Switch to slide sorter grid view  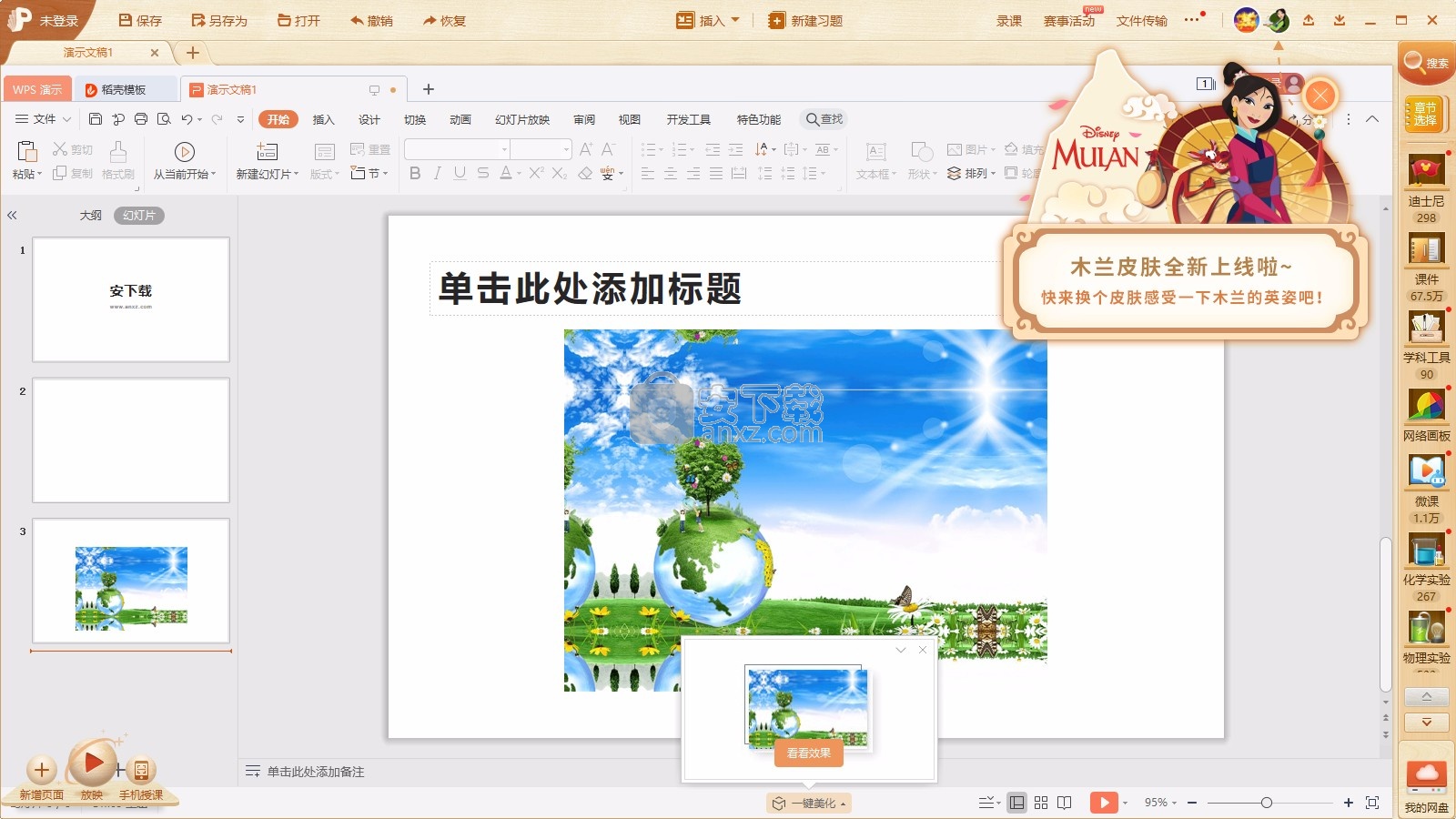tap(1041, 803)
